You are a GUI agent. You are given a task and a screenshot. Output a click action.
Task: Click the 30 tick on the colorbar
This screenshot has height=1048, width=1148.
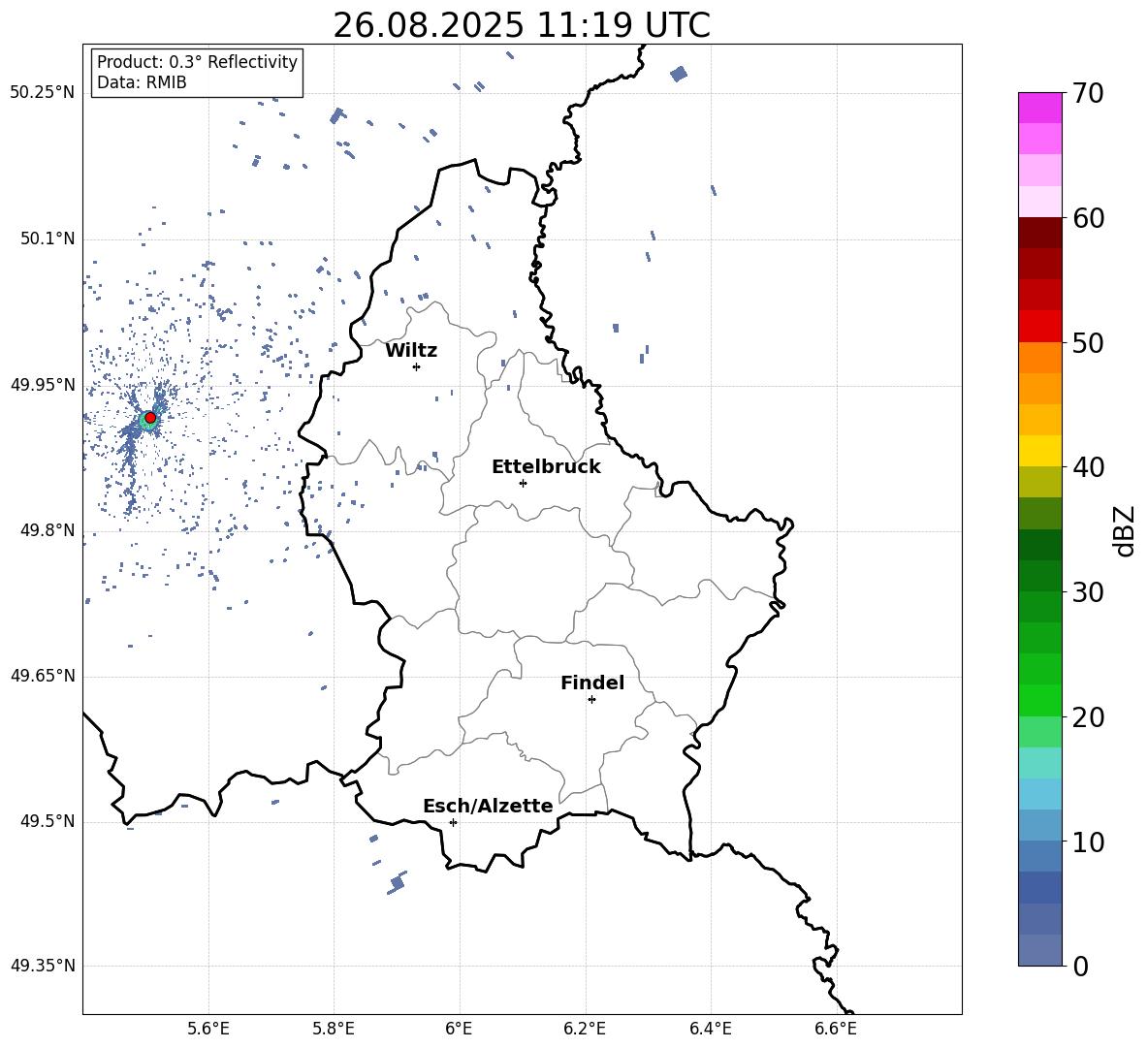coord(1088,591)
